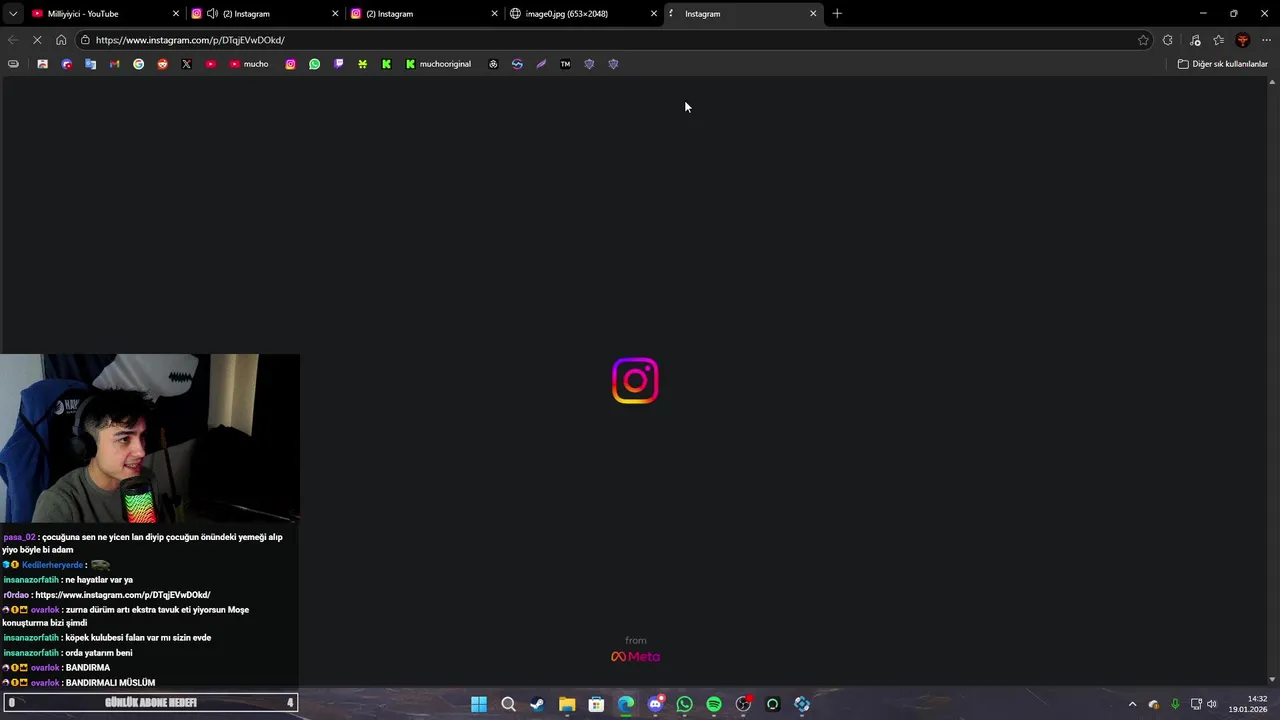The height and width of the screenshot is (720, 1280).
Task: Open Diğer sık kullanılanlar folder
Action: [x=1222, y=64]
